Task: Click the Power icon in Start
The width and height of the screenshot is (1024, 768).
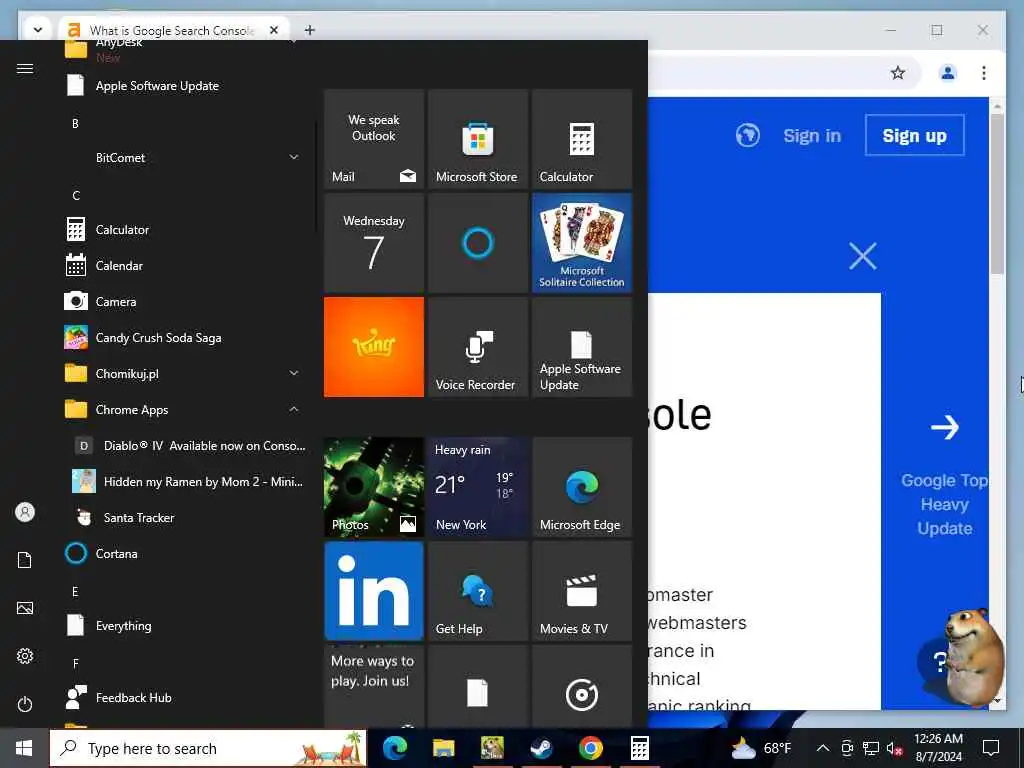Action: point(25,704)
